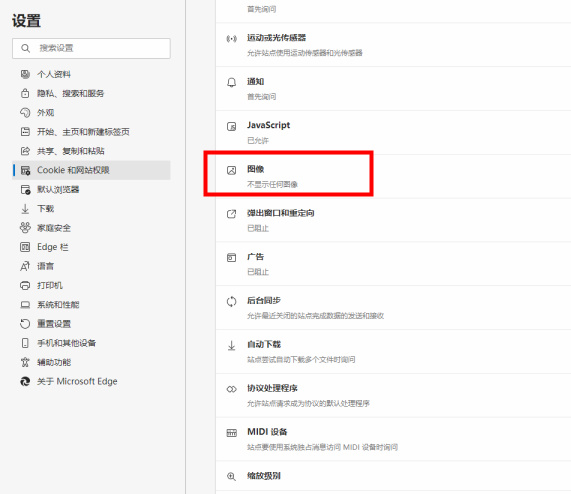Viewport: 571px width, 494px height.
Task: Click the sync icon for 后台同步
Action: click(232, 301)
